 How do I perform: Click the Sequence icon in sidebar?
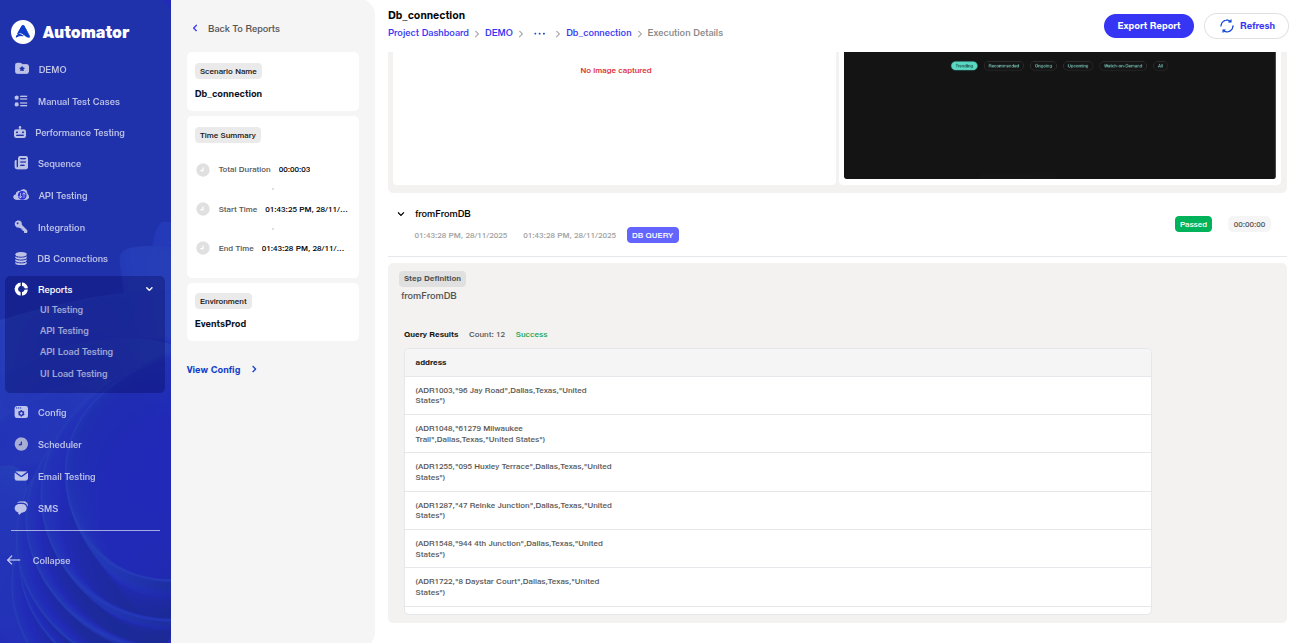tap(21, 163)
